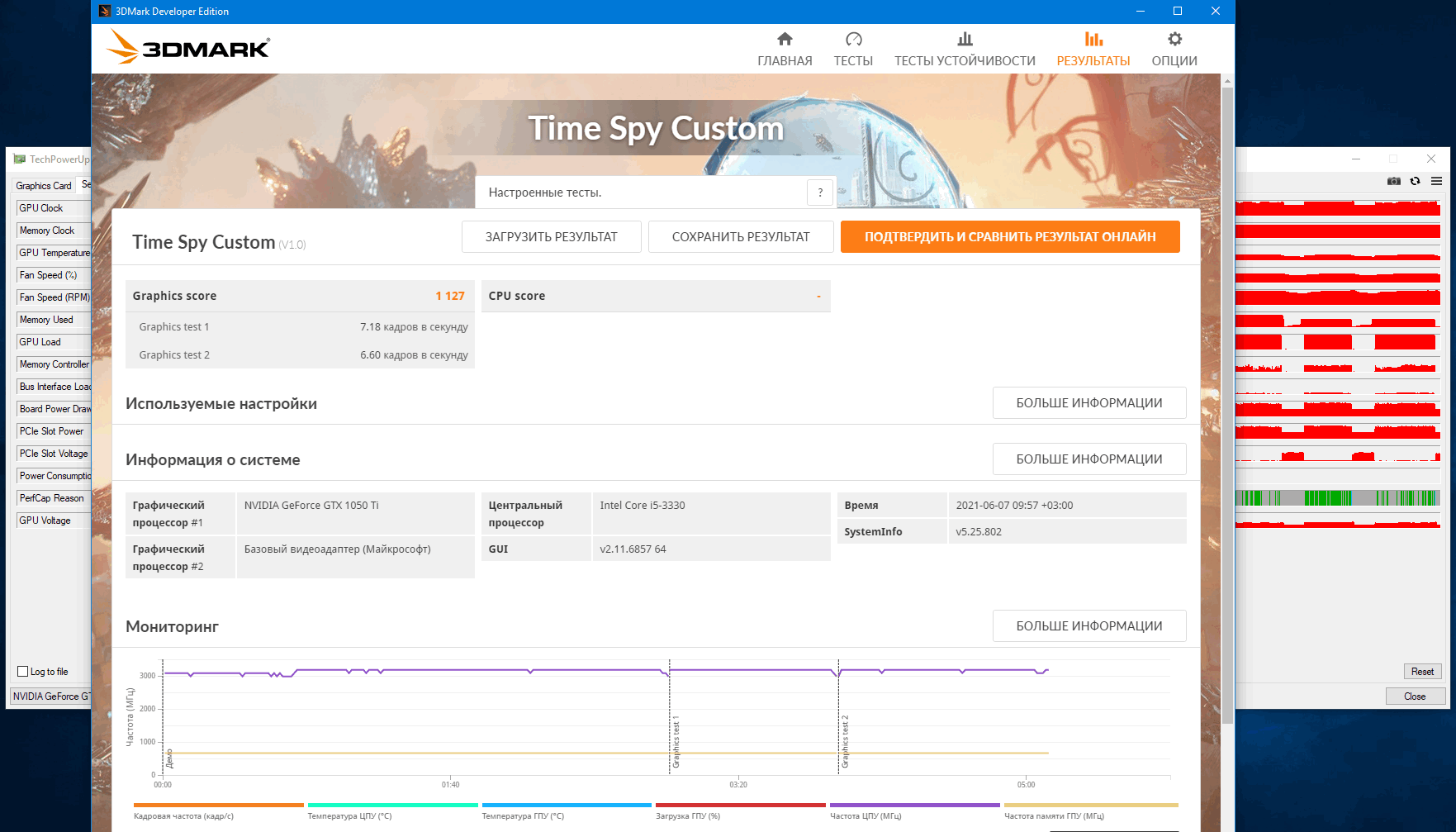Open the ТЕСТЫ gauge icon

[853, 39]
